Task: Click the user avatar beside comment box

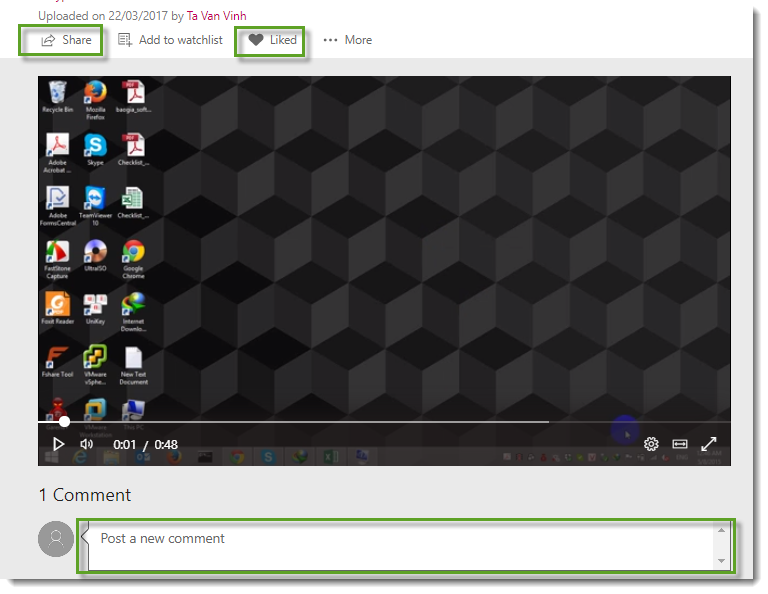Action: point(56,539)
